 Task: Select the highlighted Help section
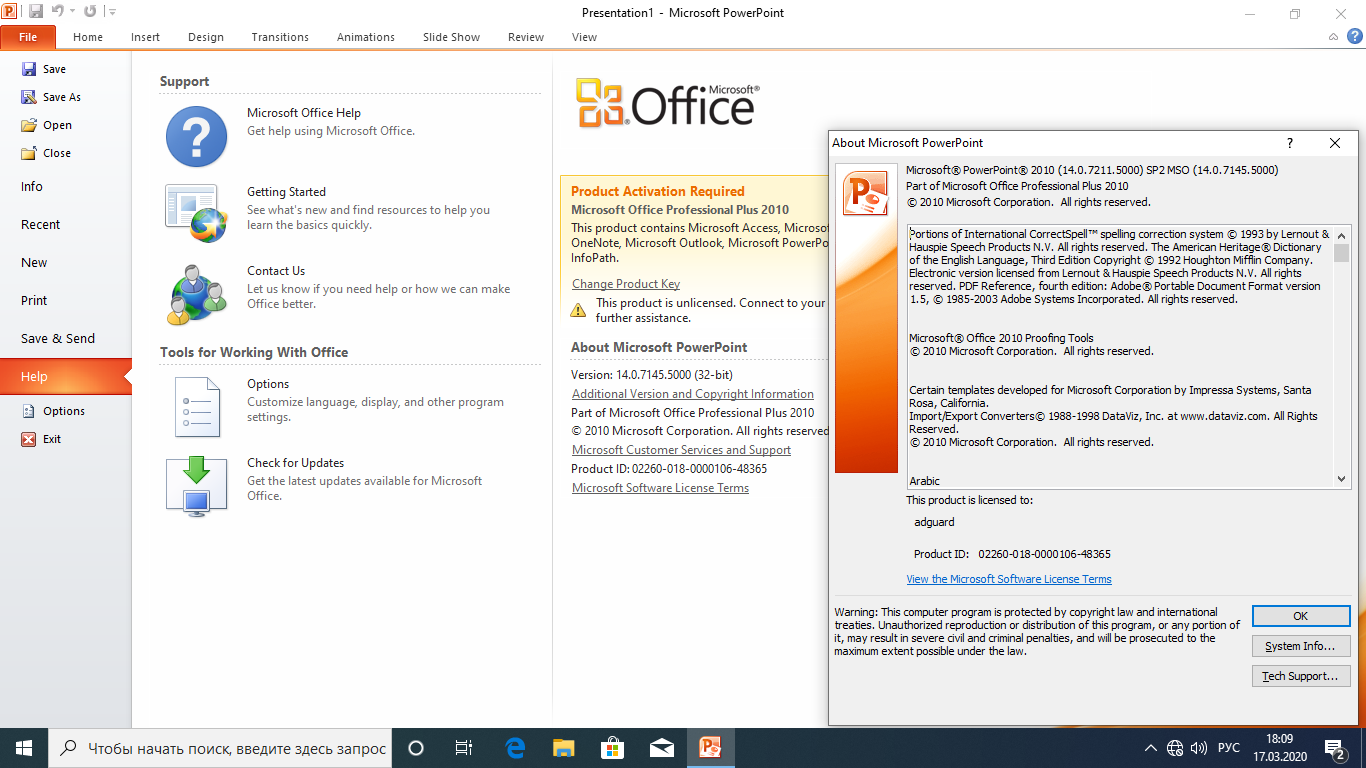[x=66, y=377]
